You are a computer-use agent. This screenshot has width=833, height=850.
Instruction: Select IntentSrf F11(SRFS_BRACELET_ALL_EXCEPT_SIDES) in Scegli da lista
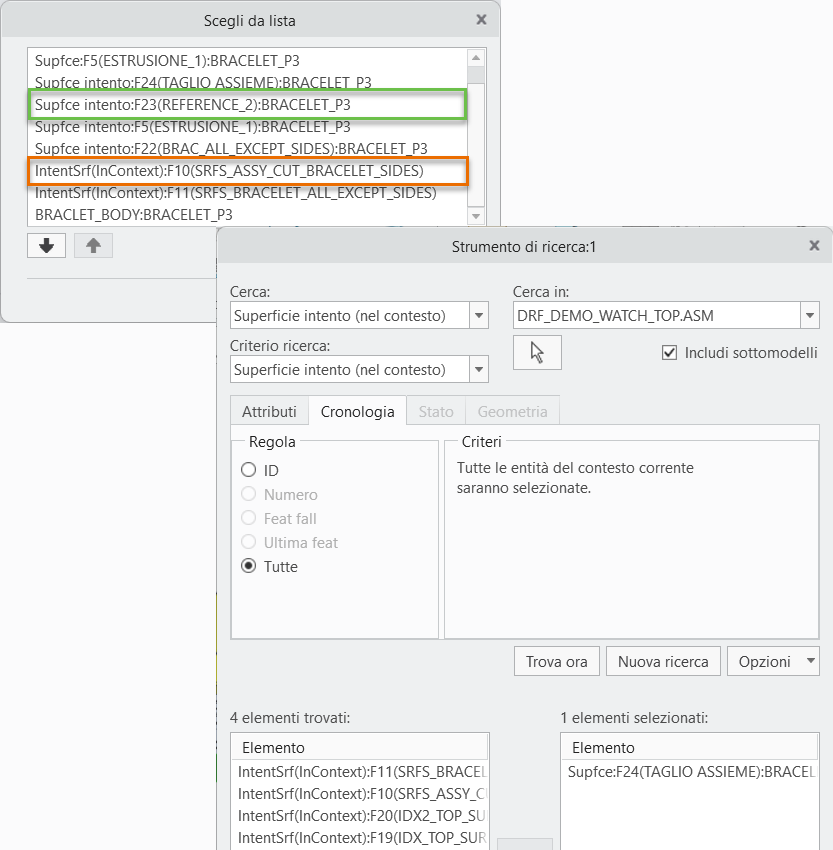pyautogui.click(x=248, y=193)
